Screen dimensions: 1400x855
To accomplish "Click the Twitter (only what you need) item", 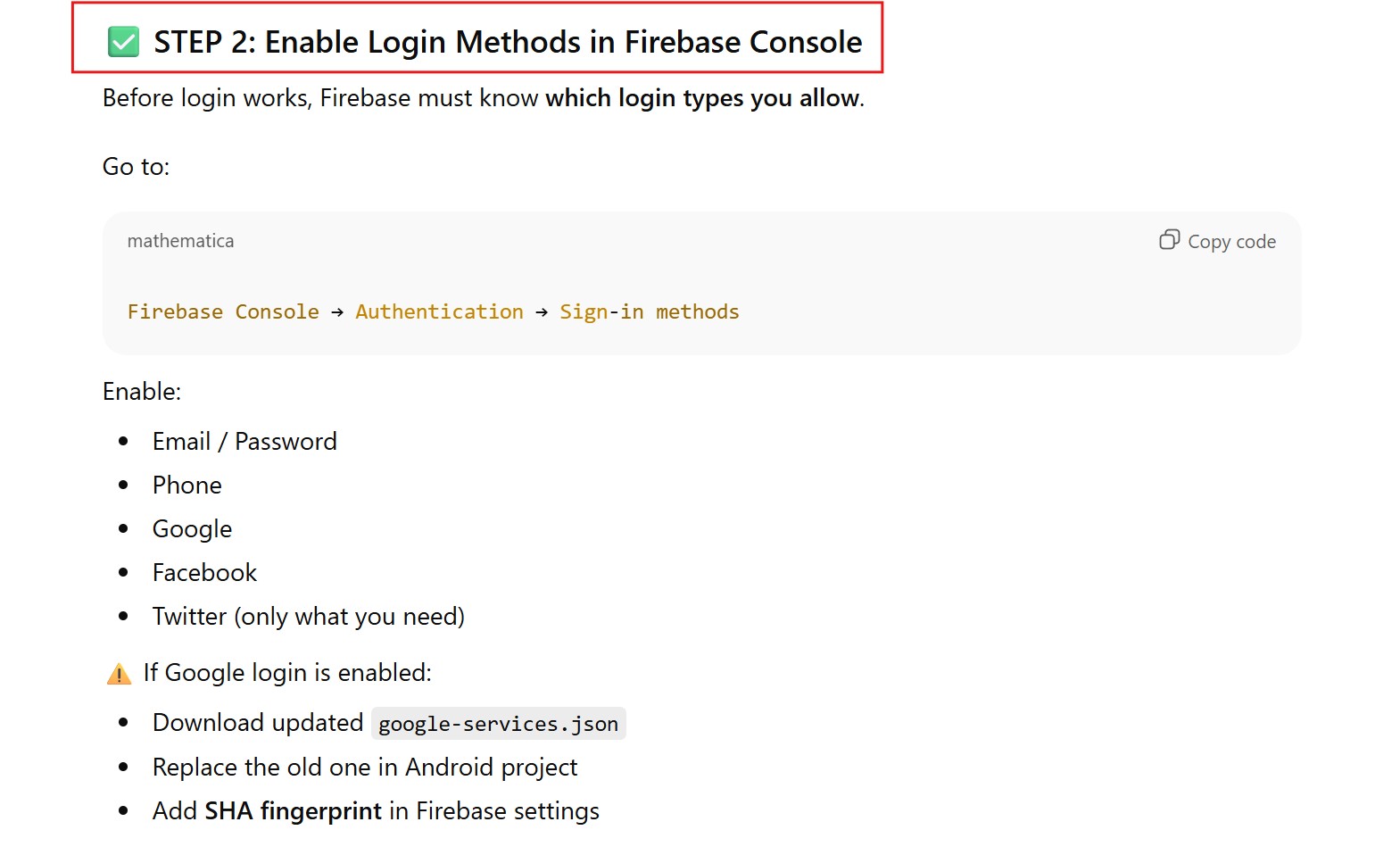I will point(308,617).
